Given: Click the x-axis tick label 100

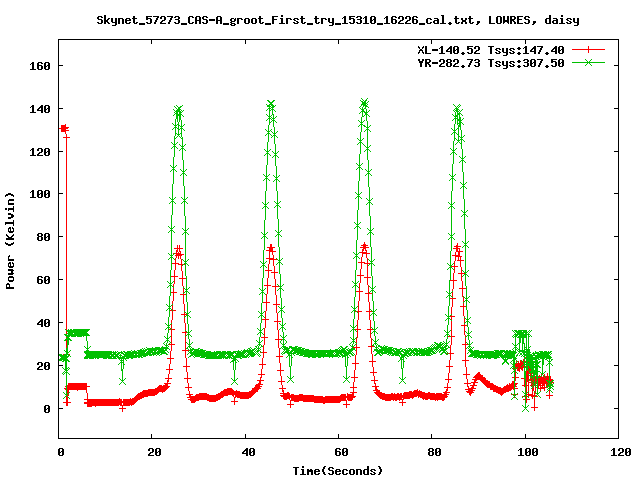Looking at the screenshot, I should coord(528,452).
